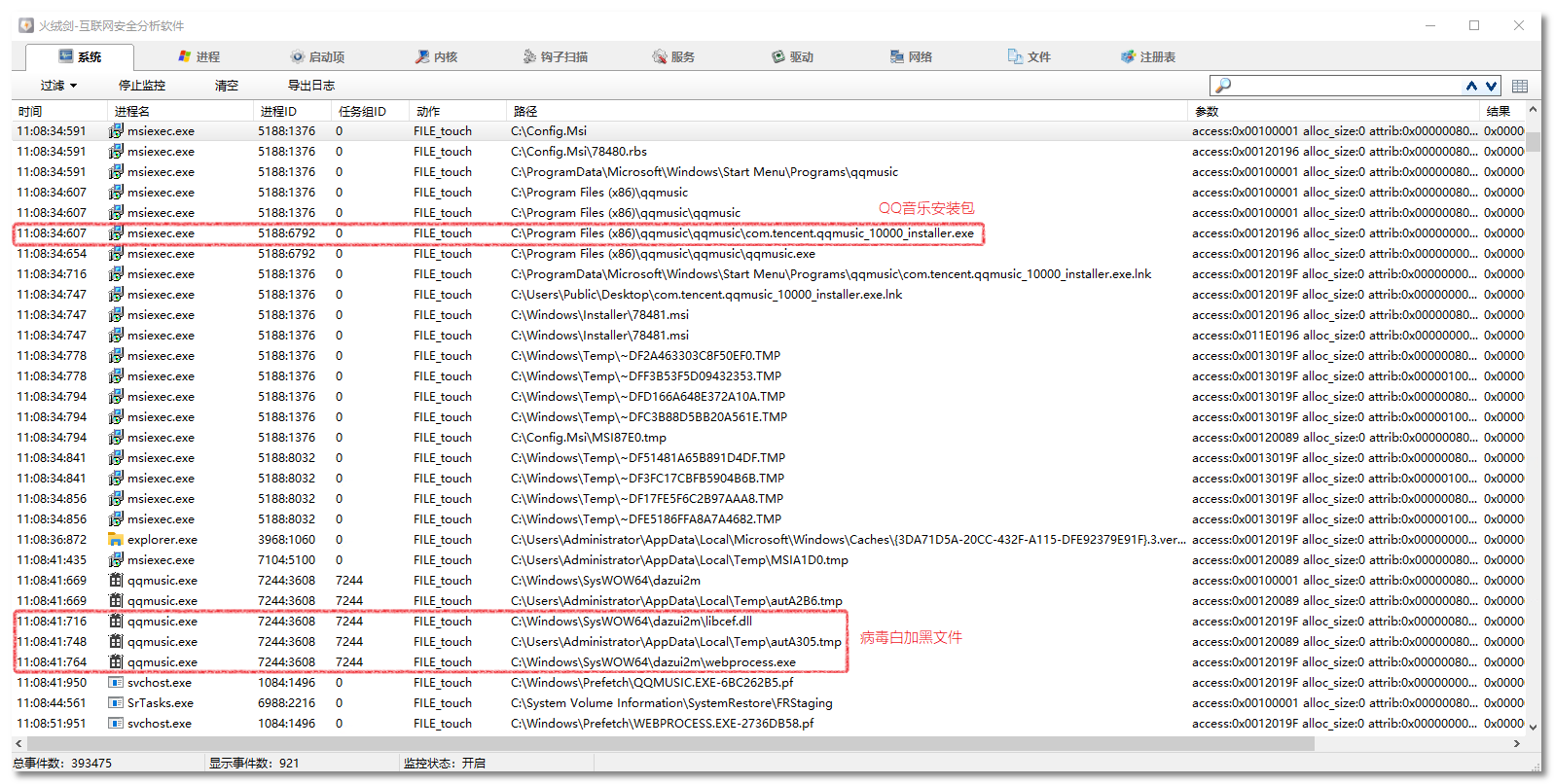Open the 进程 (Process) tab icon

[x=184, y=56]
